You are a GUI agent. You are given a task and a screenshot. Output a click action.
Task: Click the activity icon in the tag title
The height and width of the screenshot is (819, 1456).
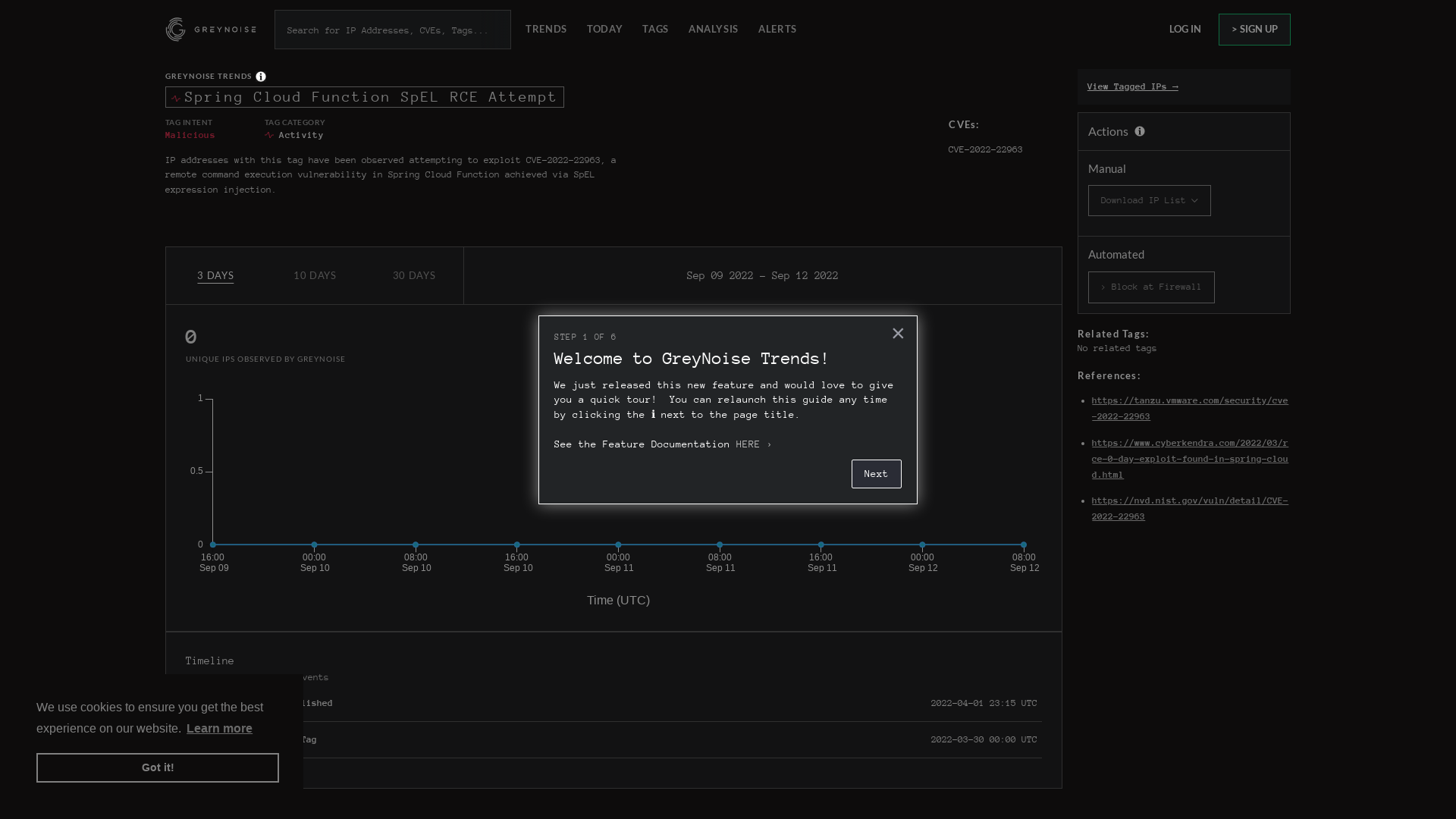tap(176, 98)
